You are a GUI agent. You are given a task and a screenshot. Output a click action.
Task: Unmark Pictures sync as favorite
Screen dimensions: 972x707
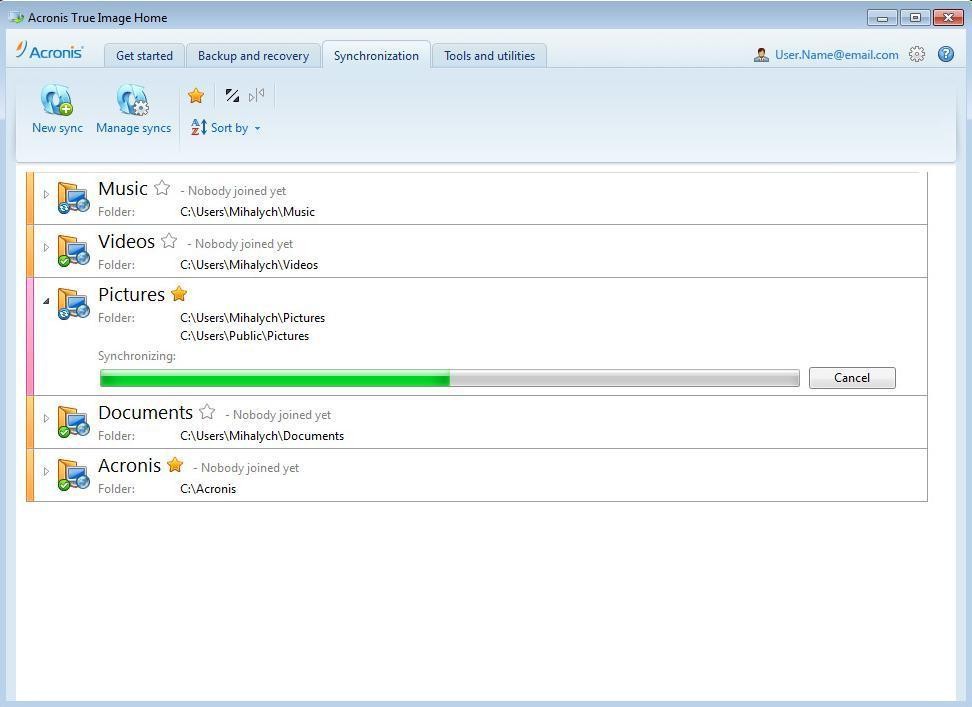pos(179,294)
